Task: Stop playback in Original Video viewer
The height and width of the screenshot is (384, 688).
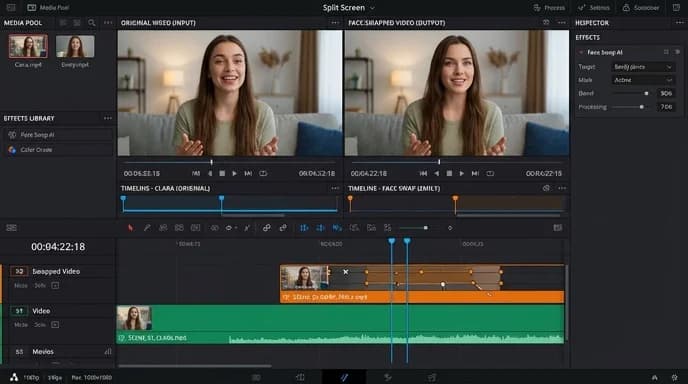Action: [x=222, y=173]
